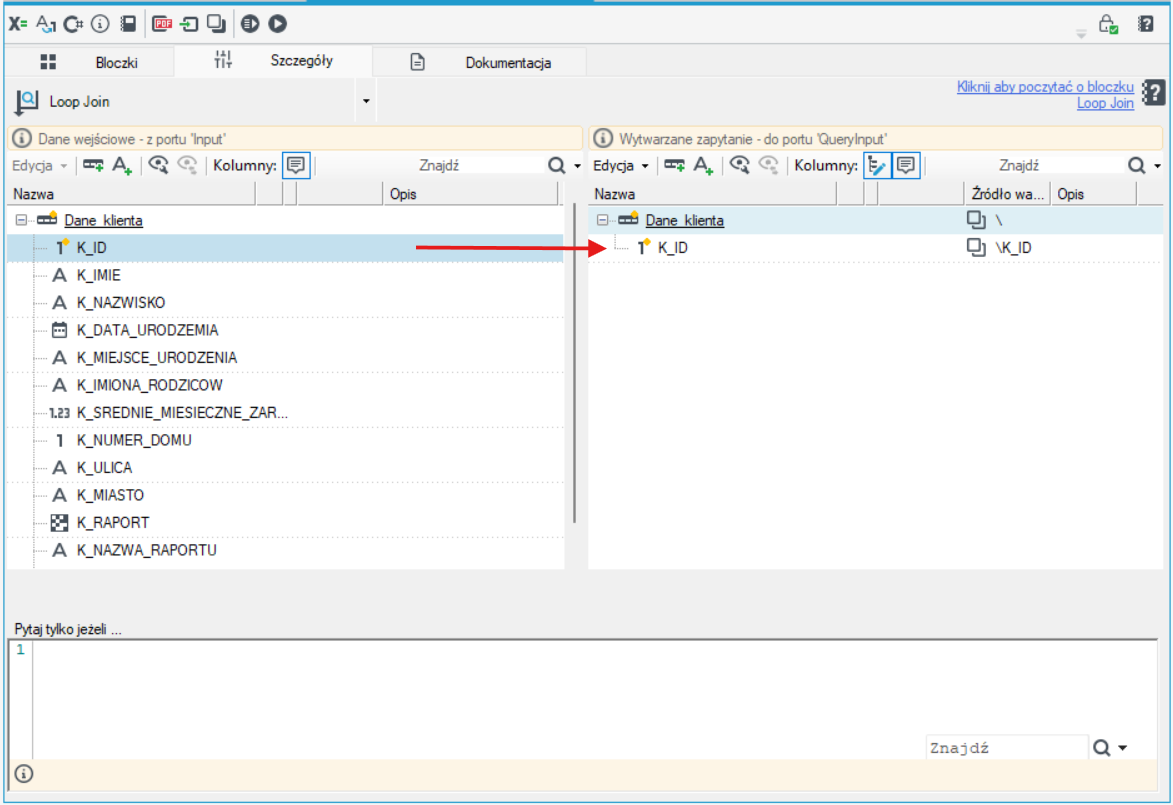The image size is (1173, 805).
Task: Switch to the Szczegóły tab
Action: [273, 61]
